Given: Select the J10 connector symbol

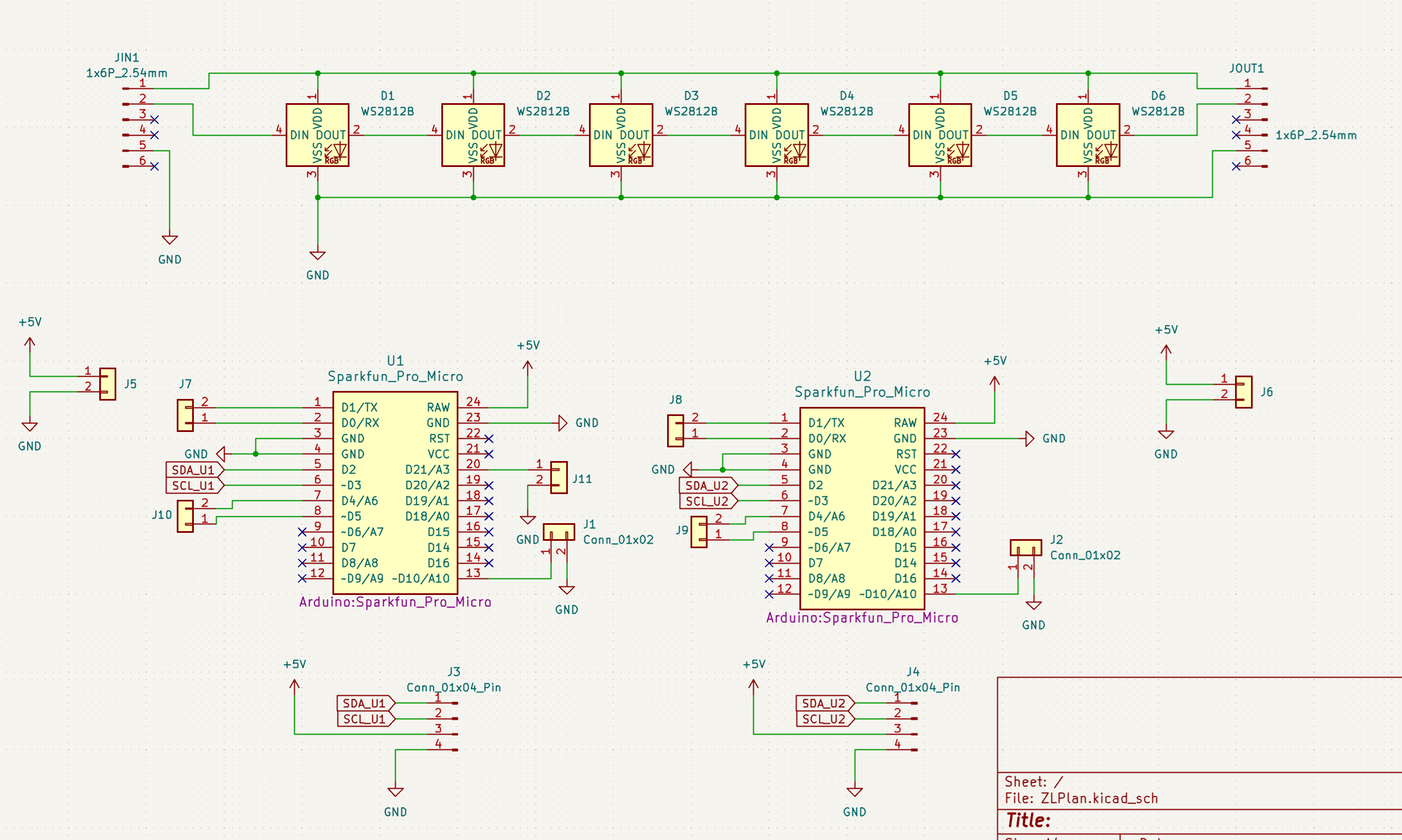Looking at the screenshot, I should 185,516.
